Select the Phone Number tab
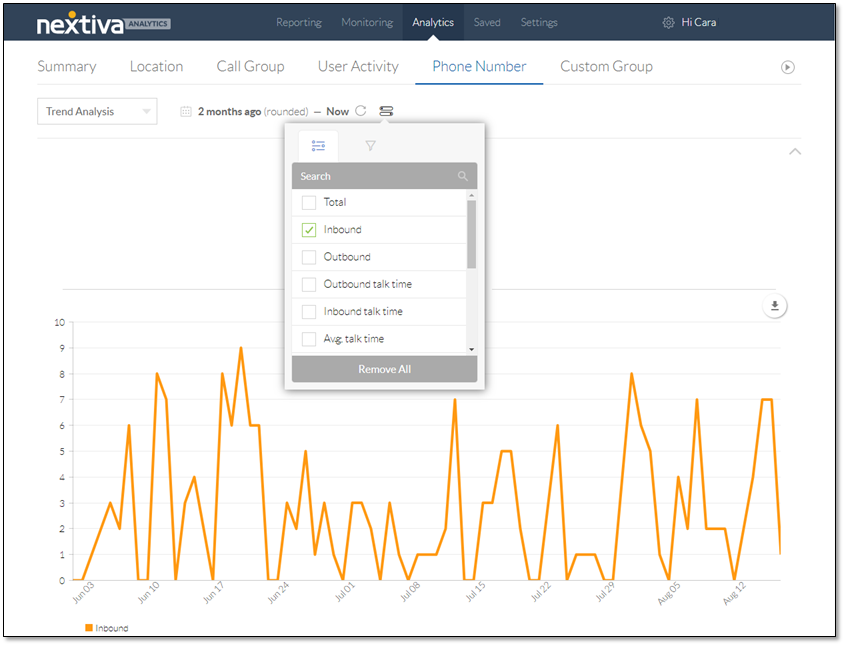The image size is (845, 646). point(479,67)
